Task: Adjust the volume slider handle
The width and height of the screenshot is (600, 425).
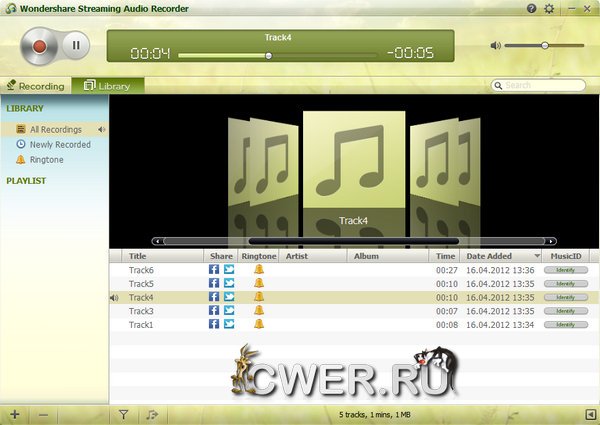Action: point(545,46)
